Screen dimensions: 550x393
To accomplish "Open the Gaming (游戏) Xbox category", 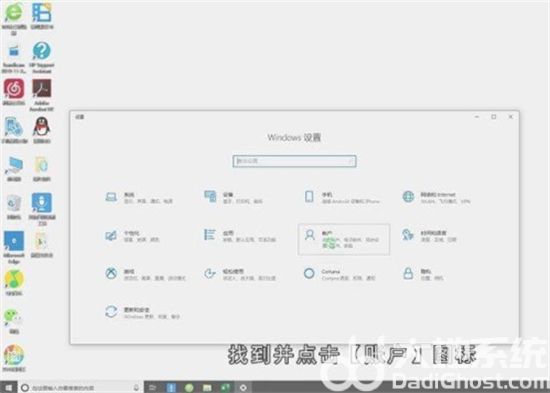I will [145, 274].
